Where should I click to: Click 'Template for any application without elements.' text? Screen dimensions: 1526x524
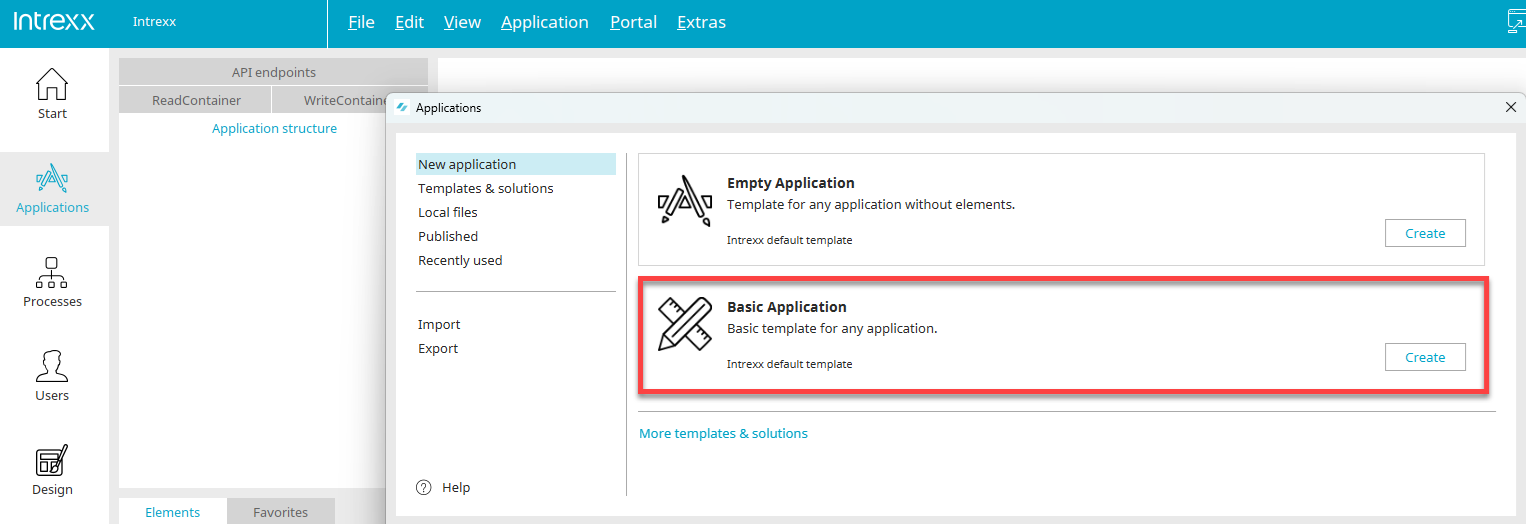(870, 204)
